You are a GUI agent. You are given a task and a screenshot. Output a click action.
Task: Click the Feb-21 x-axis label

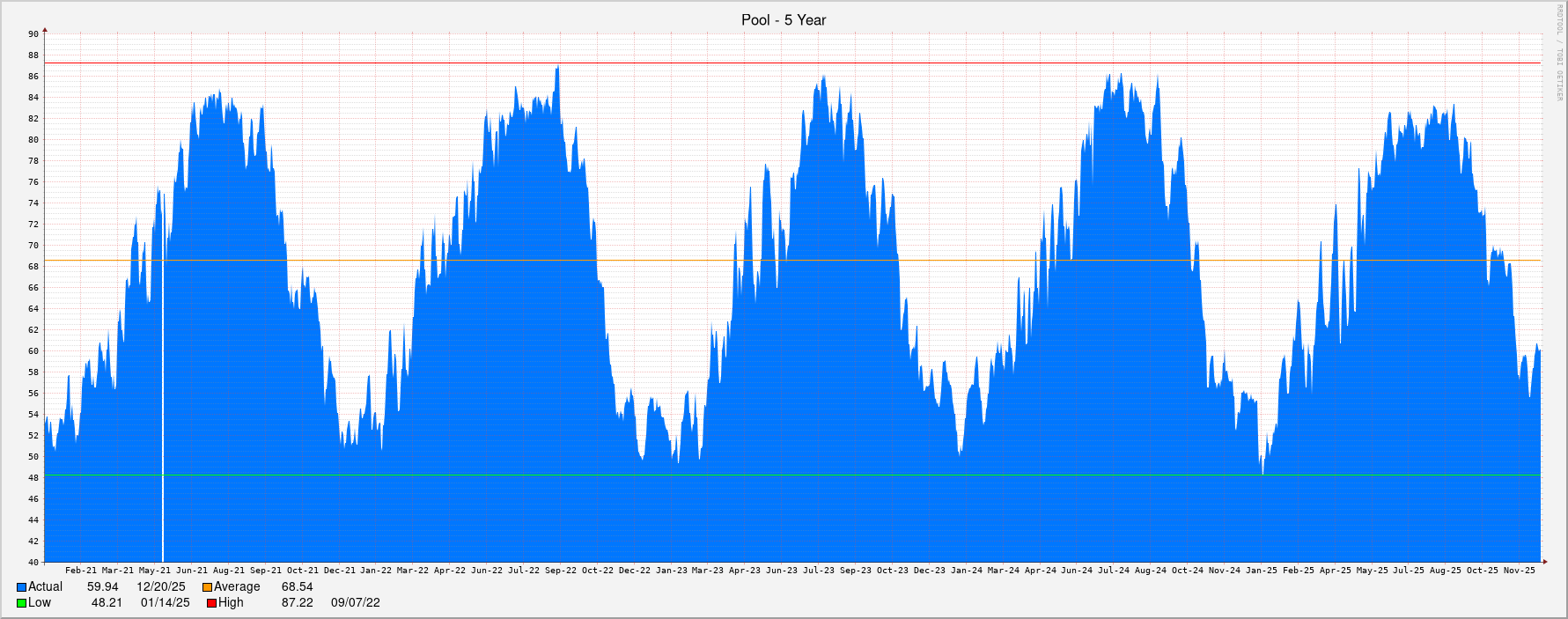tap(81, 571)
